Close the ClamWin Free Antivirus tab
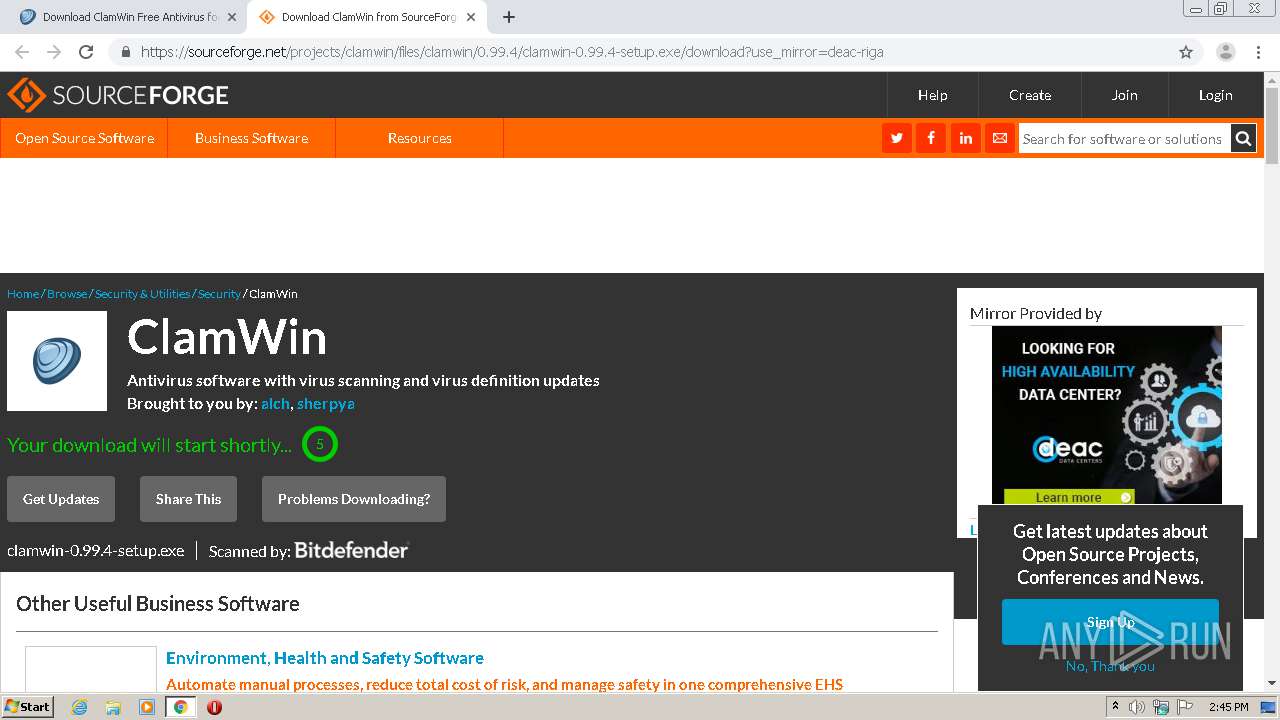The width and height of the screenshot is (1280, 720). tap(232, 17)
